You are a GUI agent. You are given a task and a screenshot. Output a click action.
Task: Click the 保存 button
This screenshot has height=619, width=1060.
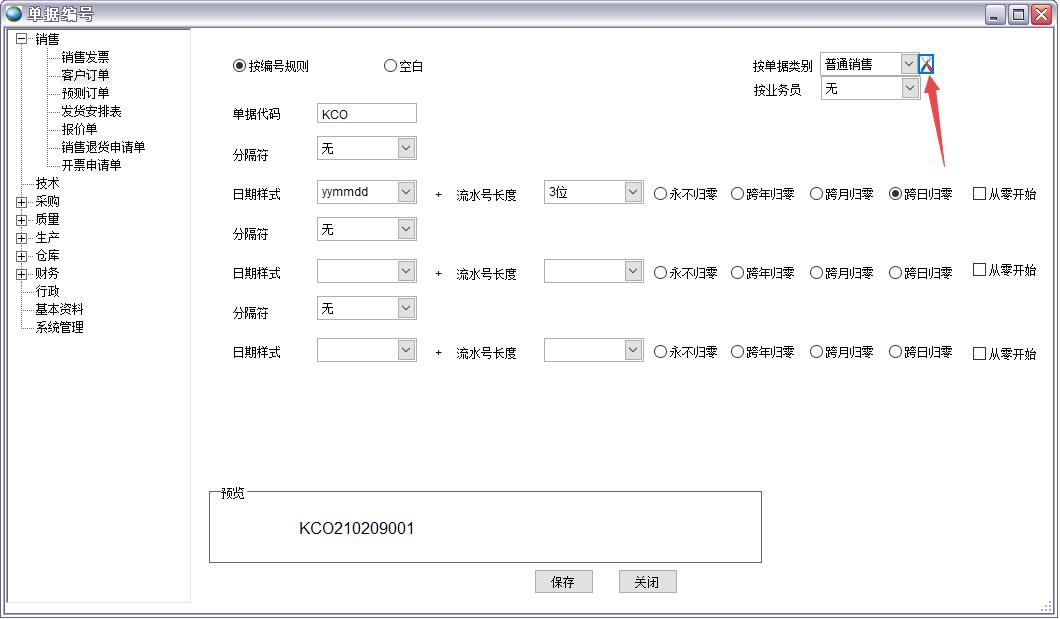tap(563, 581)
